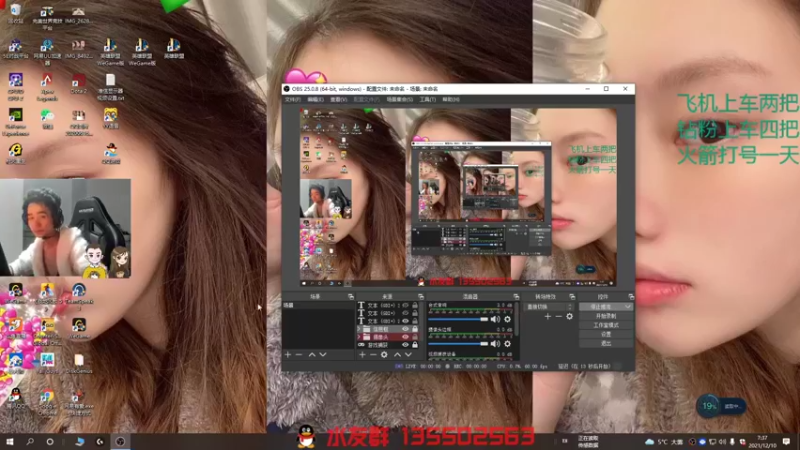Pop out the Scene Transitions dock panel
Screen dimensions: 800x450
pyautogui.click(x=572, y=296)
